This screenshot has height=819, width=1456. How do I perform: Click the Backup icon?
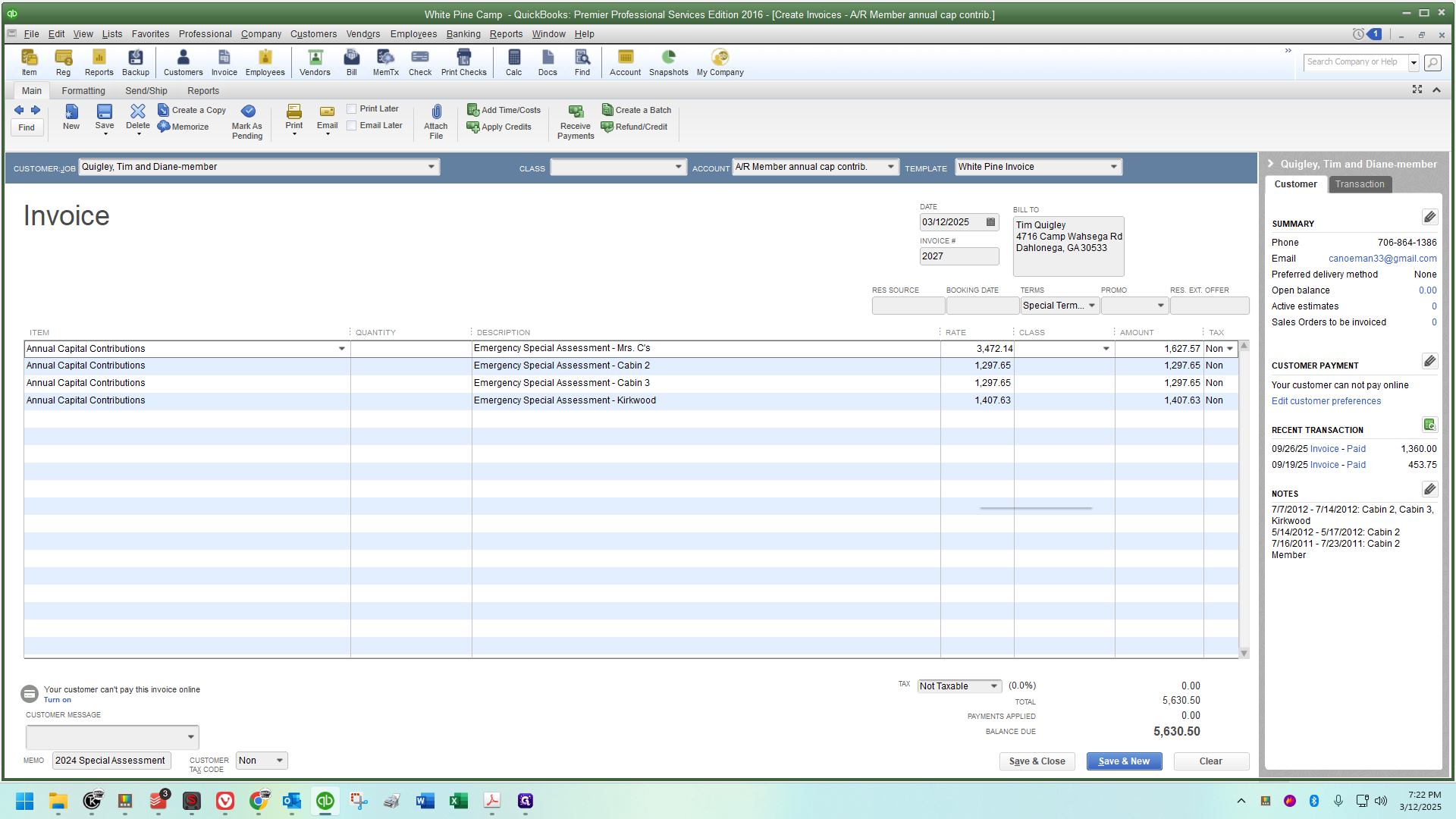click(136, 62)
